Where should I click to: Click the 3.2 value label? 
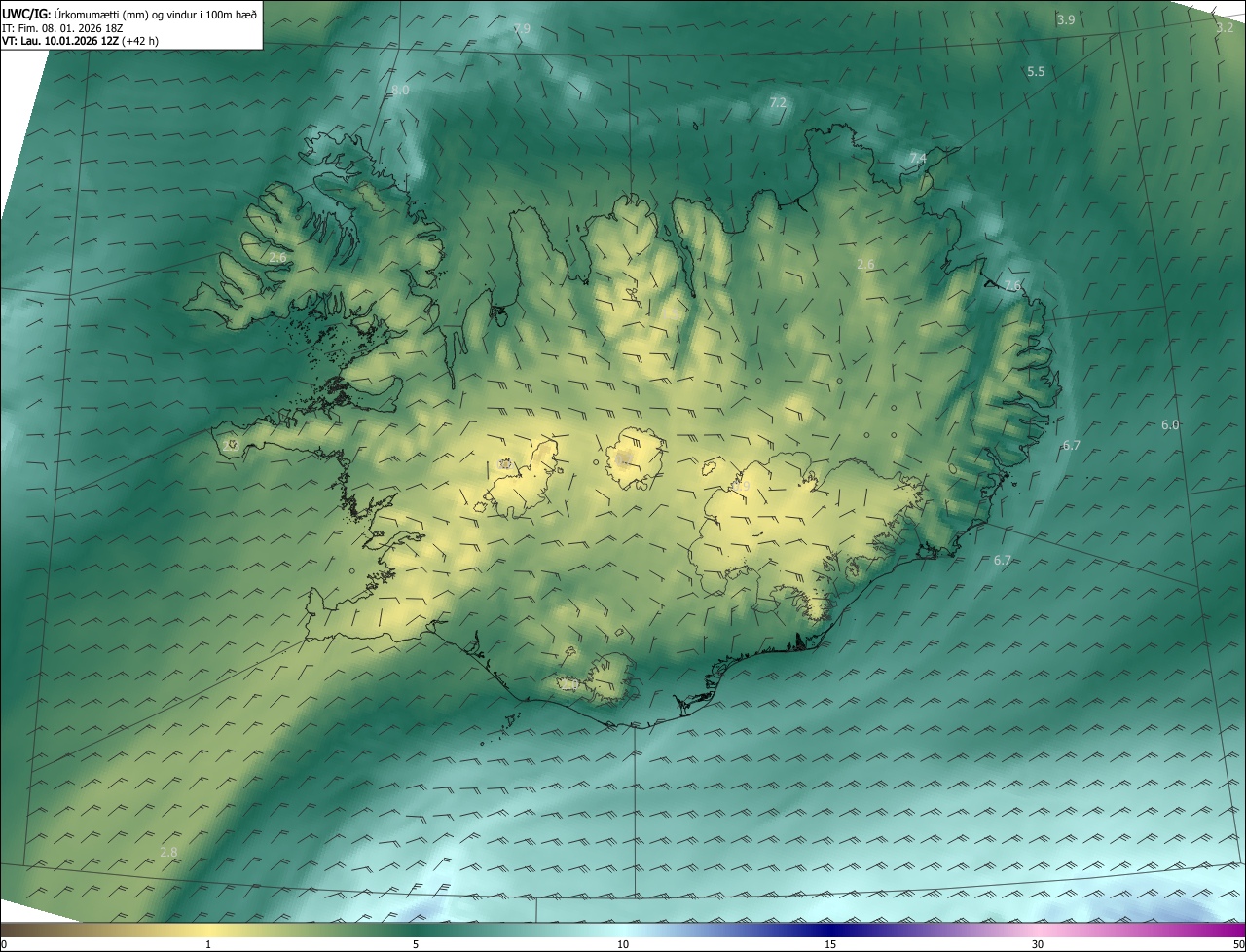(1225, 28)
